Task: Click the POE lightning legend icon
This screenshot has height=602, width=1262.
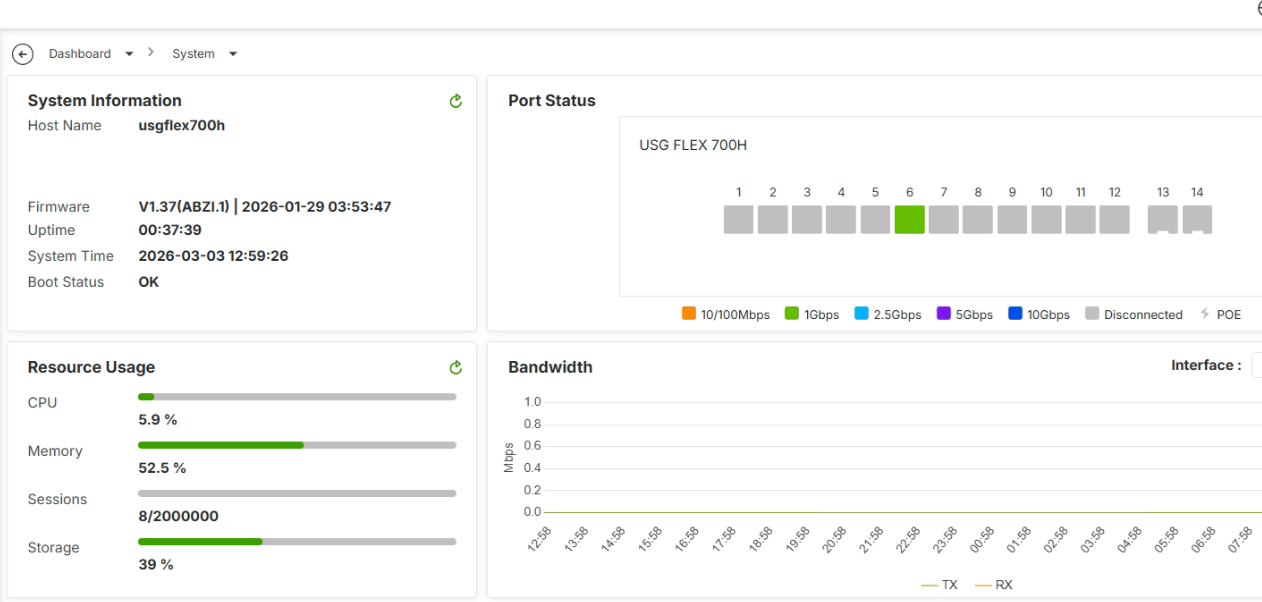Action: coord(1205,314)
